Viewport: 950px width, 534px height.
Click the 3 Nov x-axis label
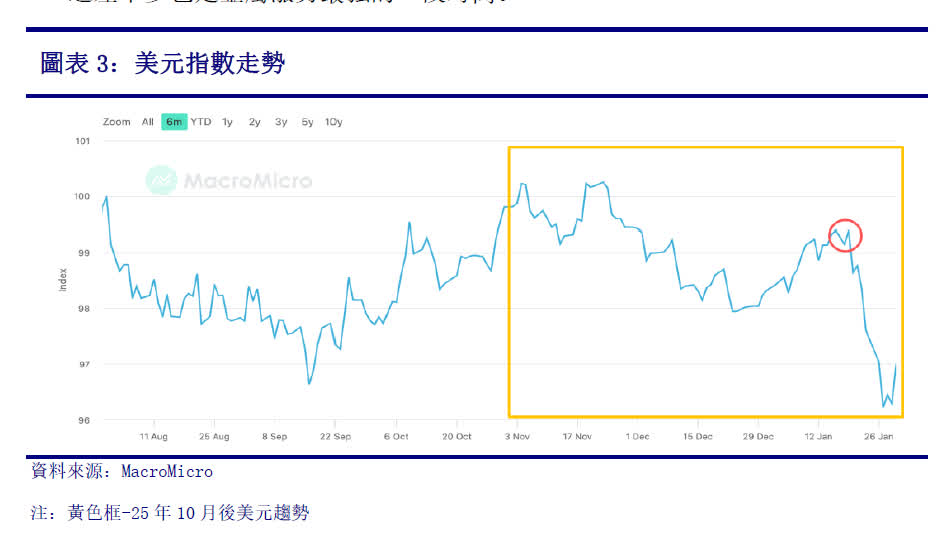point(516,436)
